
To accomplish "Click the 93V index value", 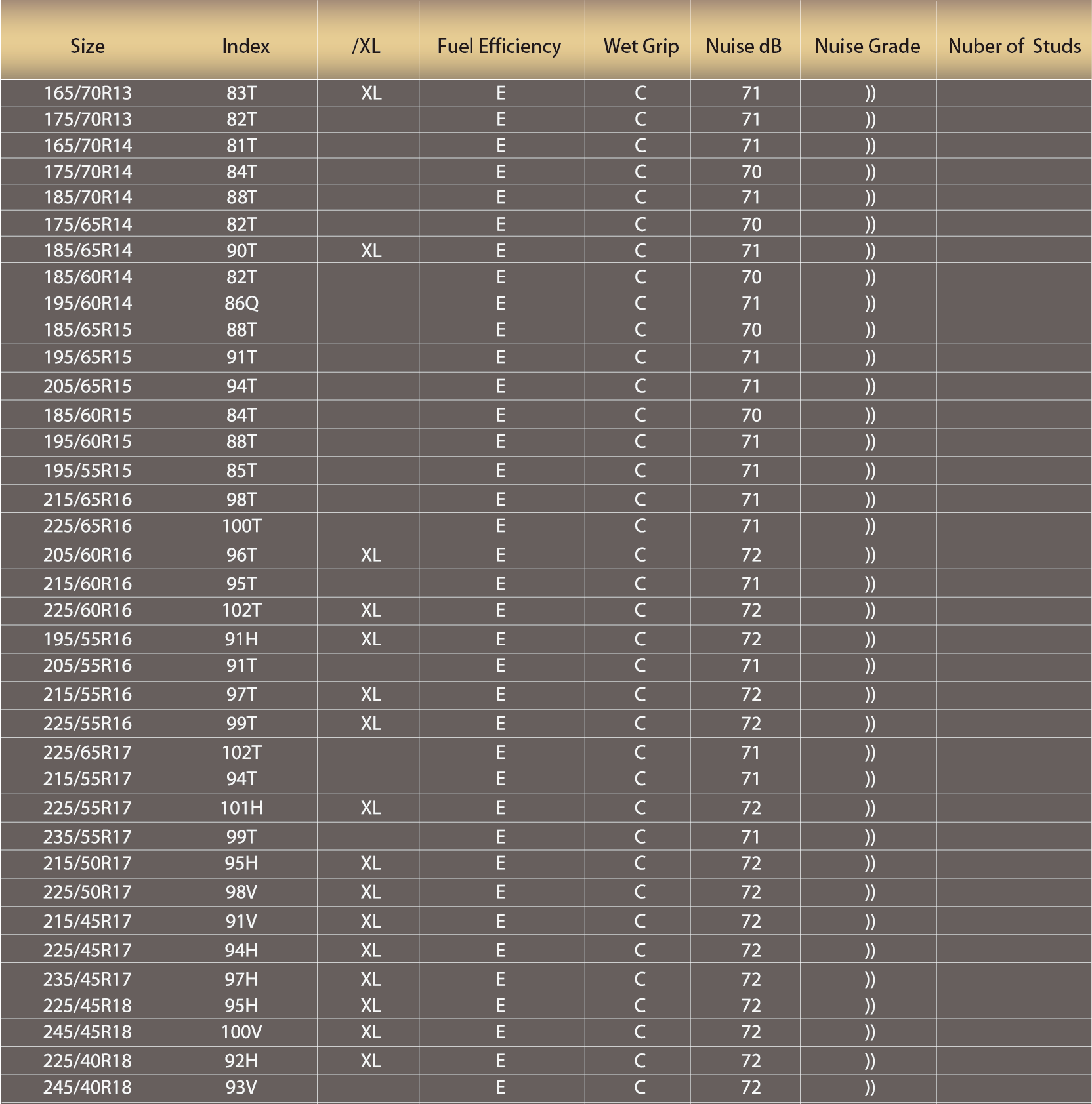I will [x=241, y=1087].
